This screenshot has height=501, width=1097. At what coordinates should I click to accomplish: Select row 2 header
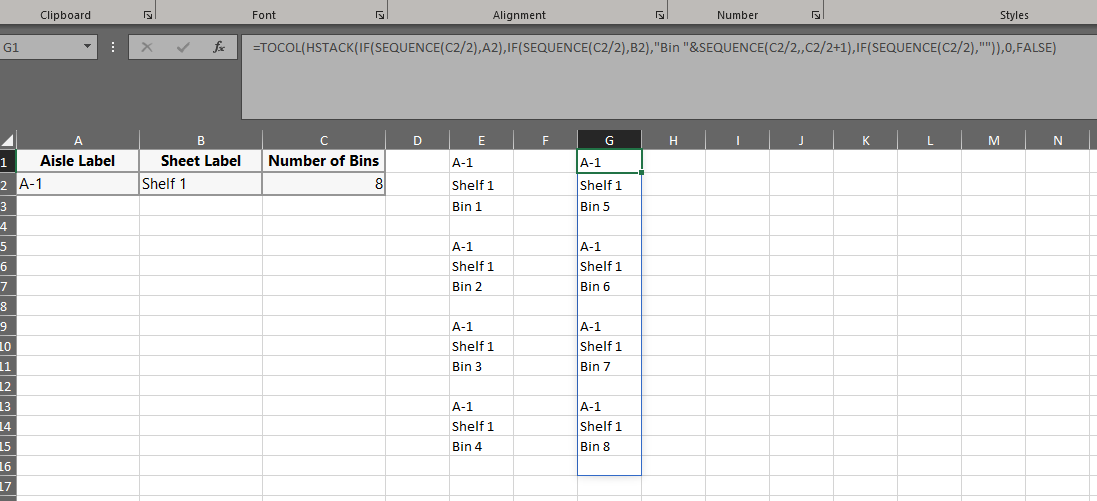point(8,185)
